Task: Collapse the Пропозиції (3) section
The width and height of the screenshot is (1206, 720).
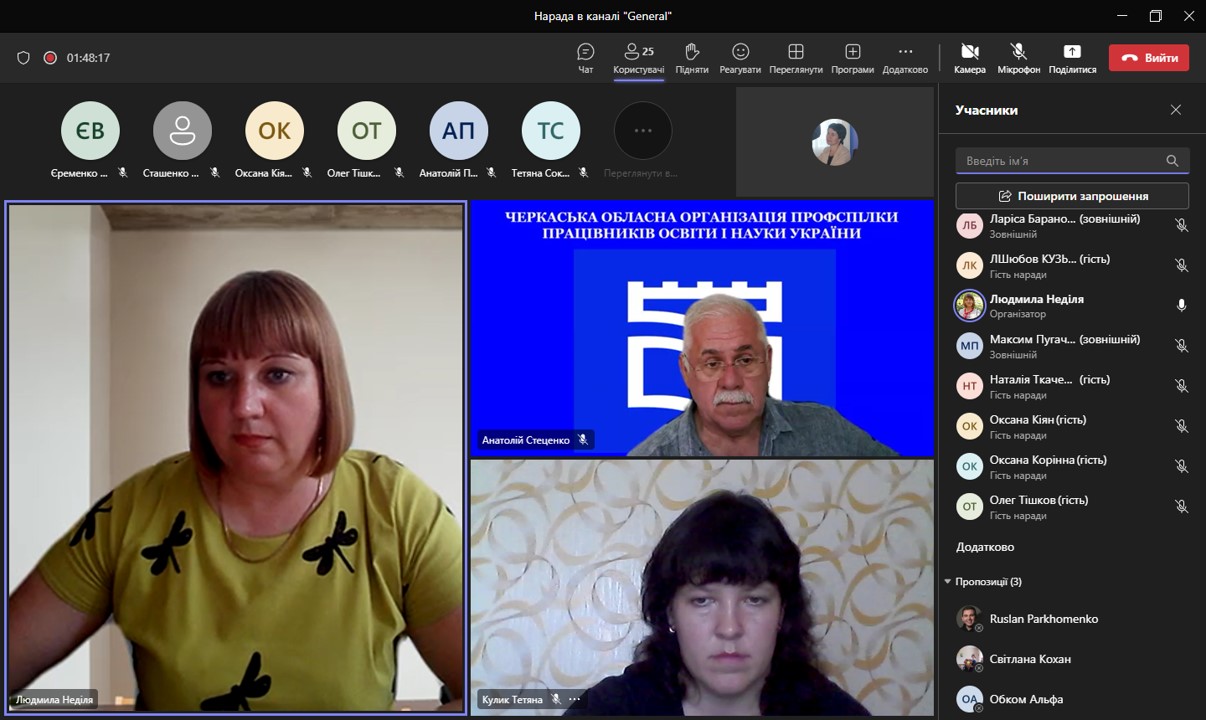Action: pos(948,582)
